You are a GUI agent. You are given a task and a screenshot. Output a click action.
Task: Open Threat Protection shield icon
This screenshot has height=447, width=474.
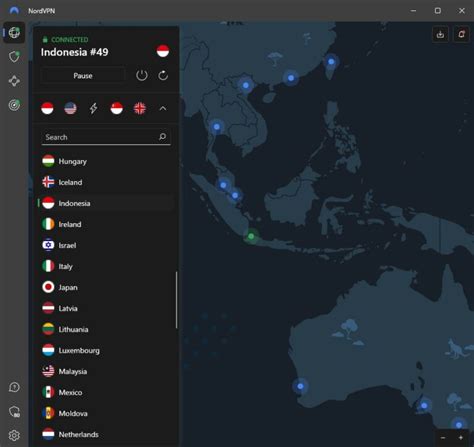(14, 57)
